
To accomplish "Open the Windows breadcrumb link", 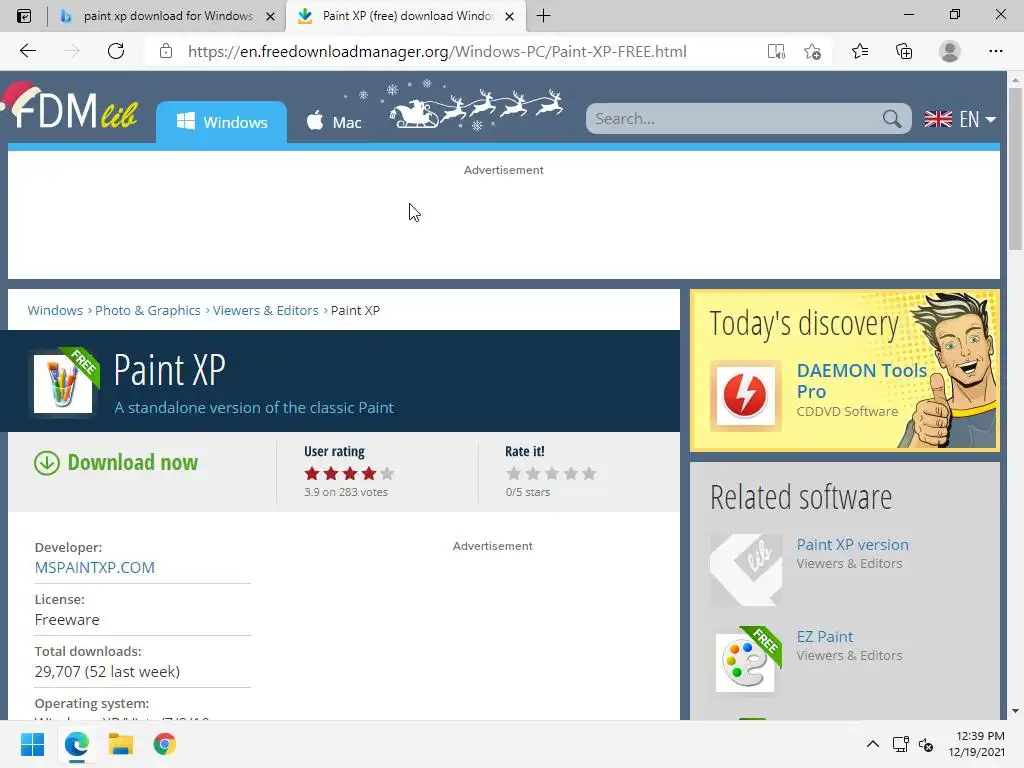I will click(55, 310).
